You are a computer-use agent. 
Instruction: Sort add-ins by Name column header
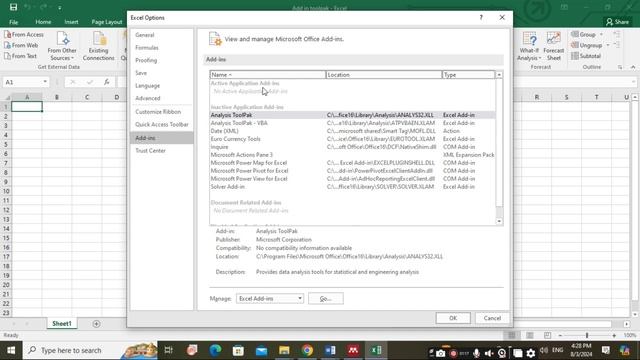pos(268,75)
